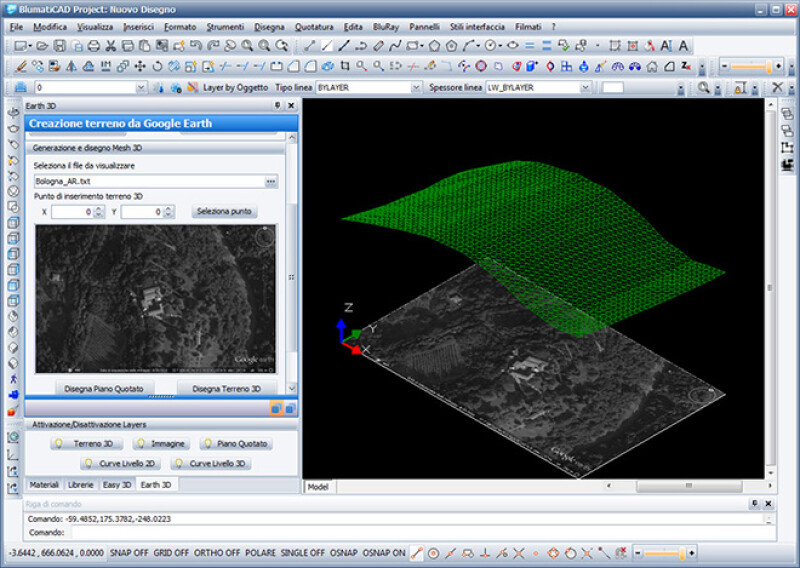Click the Bologna_AR.txt file field
Screen dimensions: 800x568
(x=149, y=181)
